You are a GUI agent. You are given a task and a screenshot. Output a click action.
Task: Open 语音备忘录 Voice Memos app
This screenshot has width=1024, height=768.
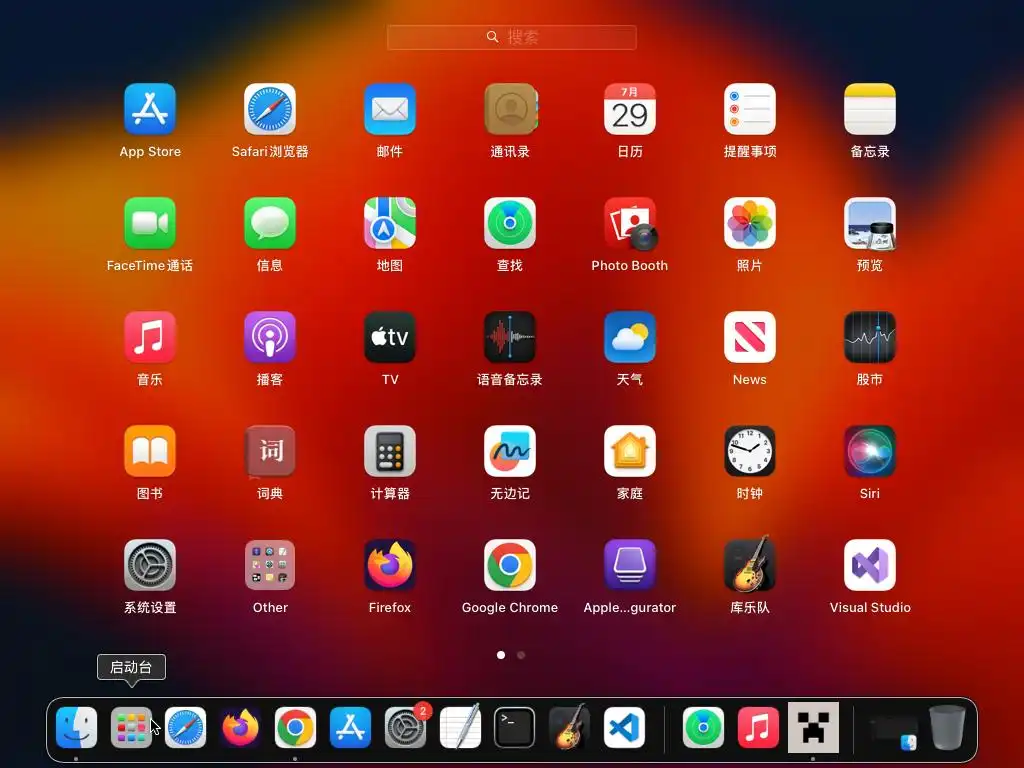510,337
